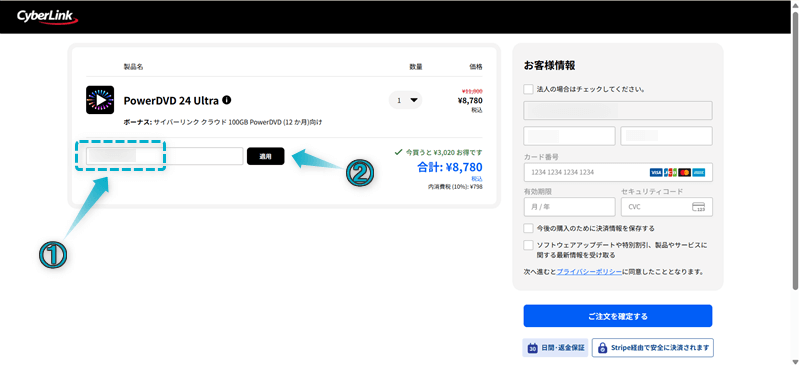800x366 pixels.
Task: Enable 今後の購入のために決済情報を保存する checkbox
Action: [529, 228]
